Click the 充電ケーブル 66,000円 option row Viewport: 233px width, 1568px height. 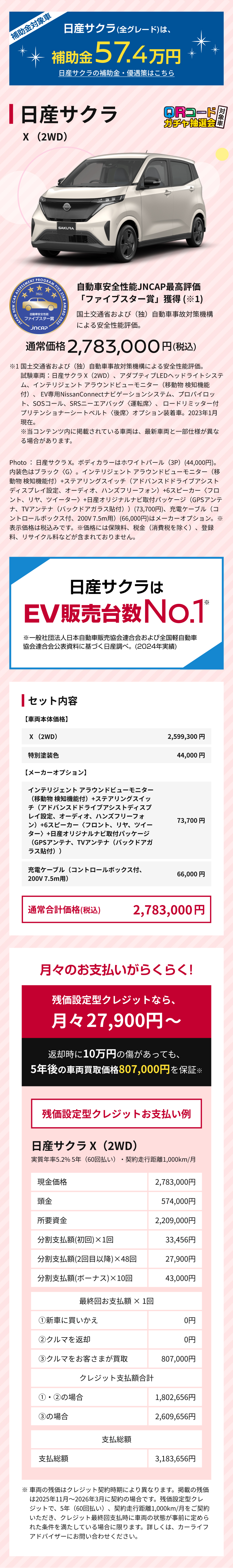point(116,874)
